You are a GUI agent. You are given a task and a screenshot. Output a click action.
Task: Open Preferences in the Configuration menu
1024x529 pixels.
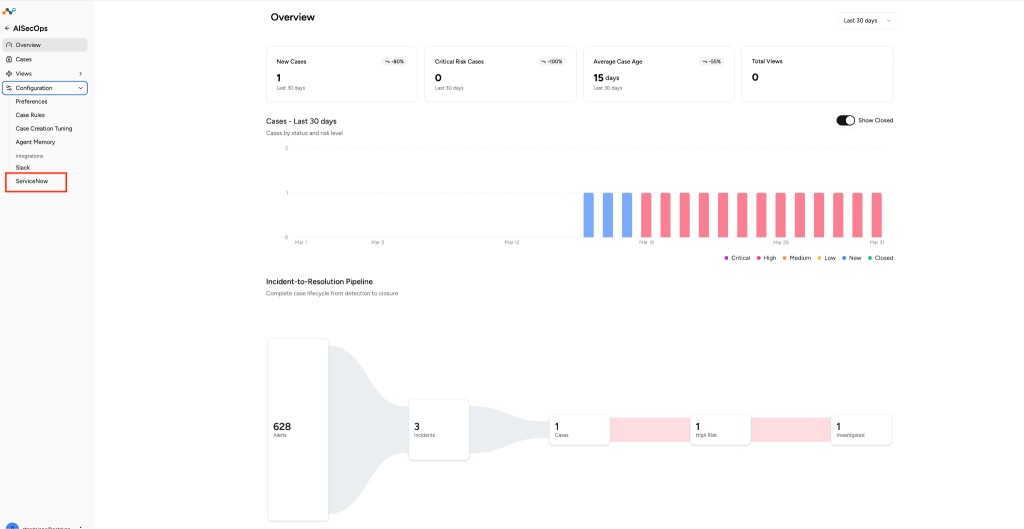point(31,102)
